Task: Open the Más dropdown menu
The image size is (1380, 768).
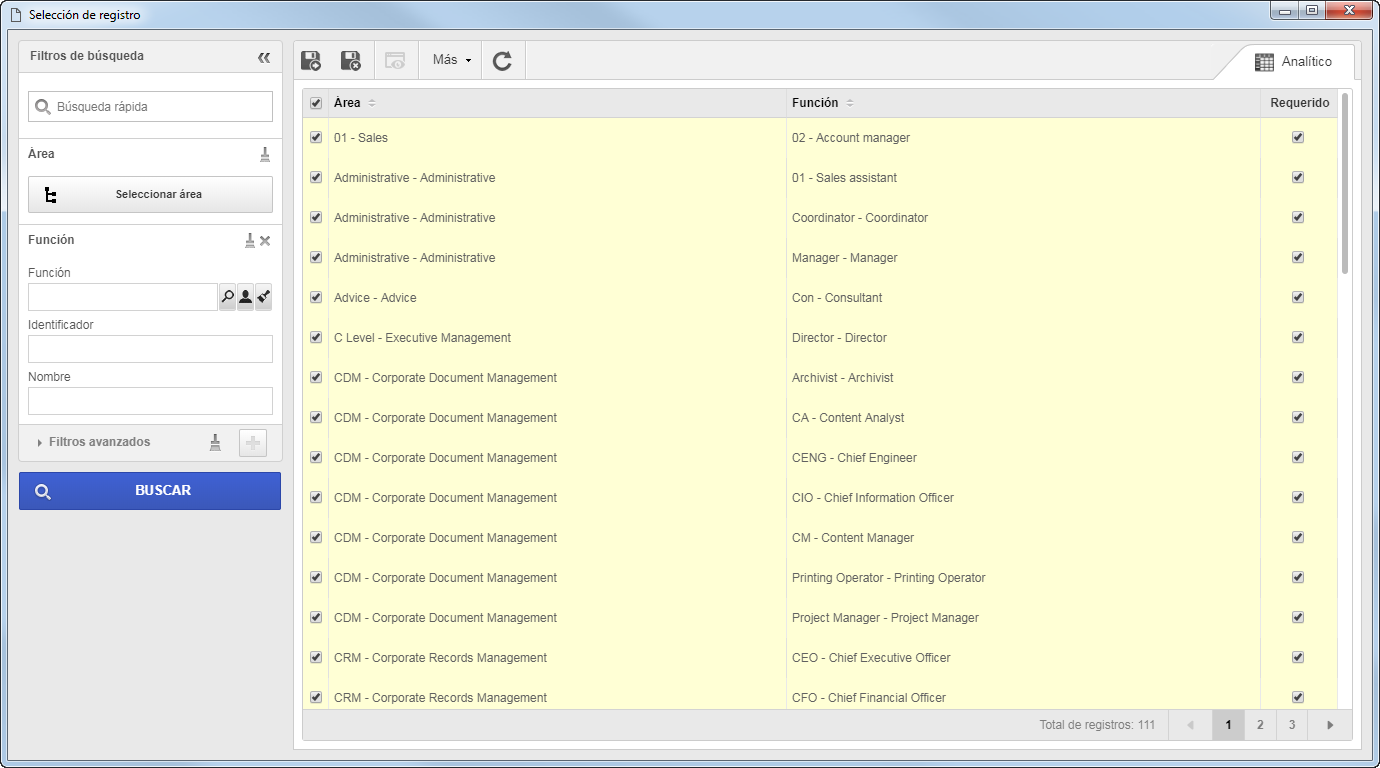Action: (x=451, y=60)
